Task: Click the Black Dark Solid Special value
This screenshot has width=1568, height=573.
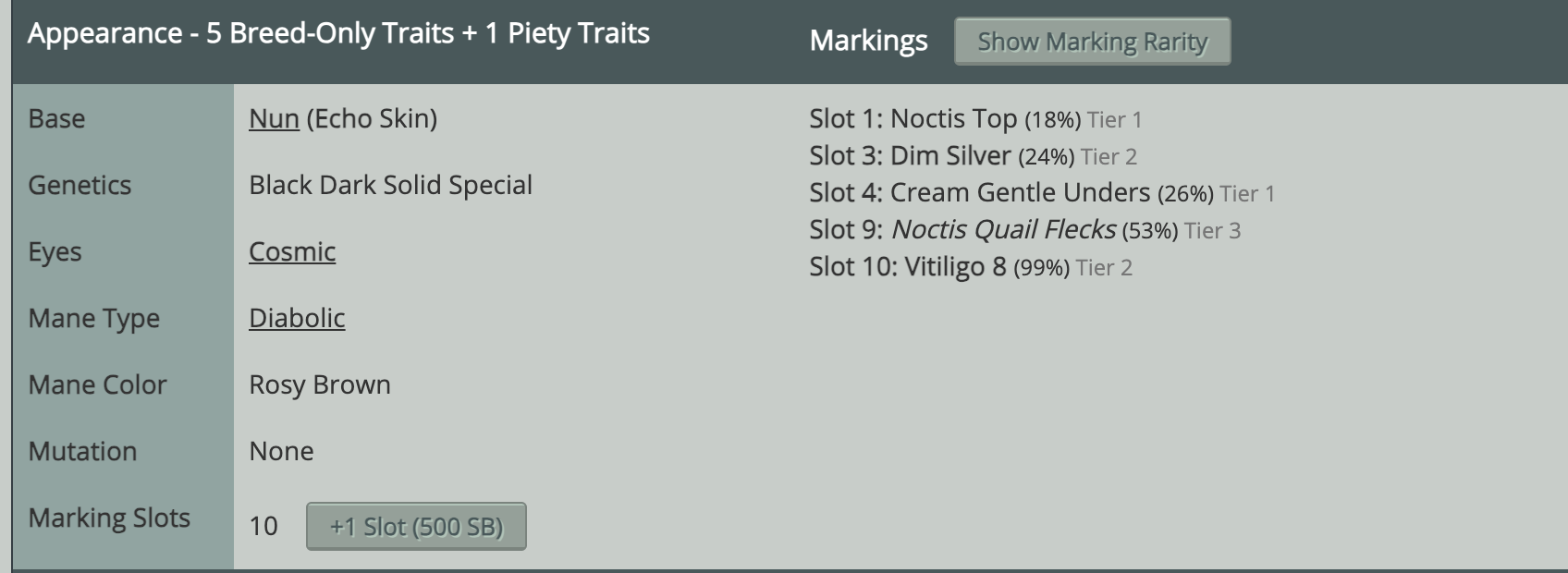Action: pos(390,185)
